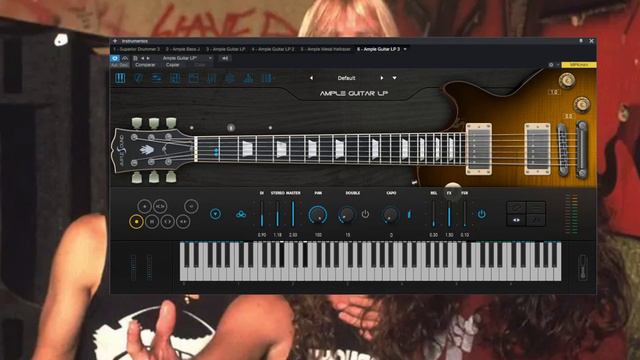Click the articulation circle right of the yellow one
Viewport: 640px width, 360px height.
tap(152, 222)
